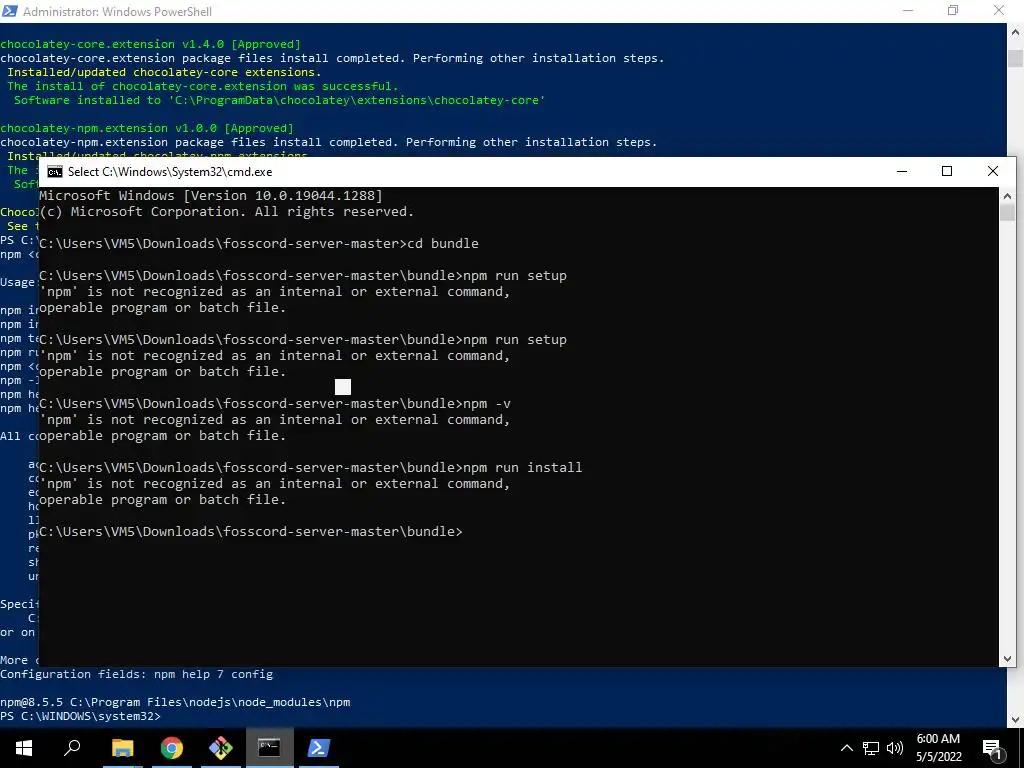Click PowerShell title bar system icon

[x=10, y=11]
